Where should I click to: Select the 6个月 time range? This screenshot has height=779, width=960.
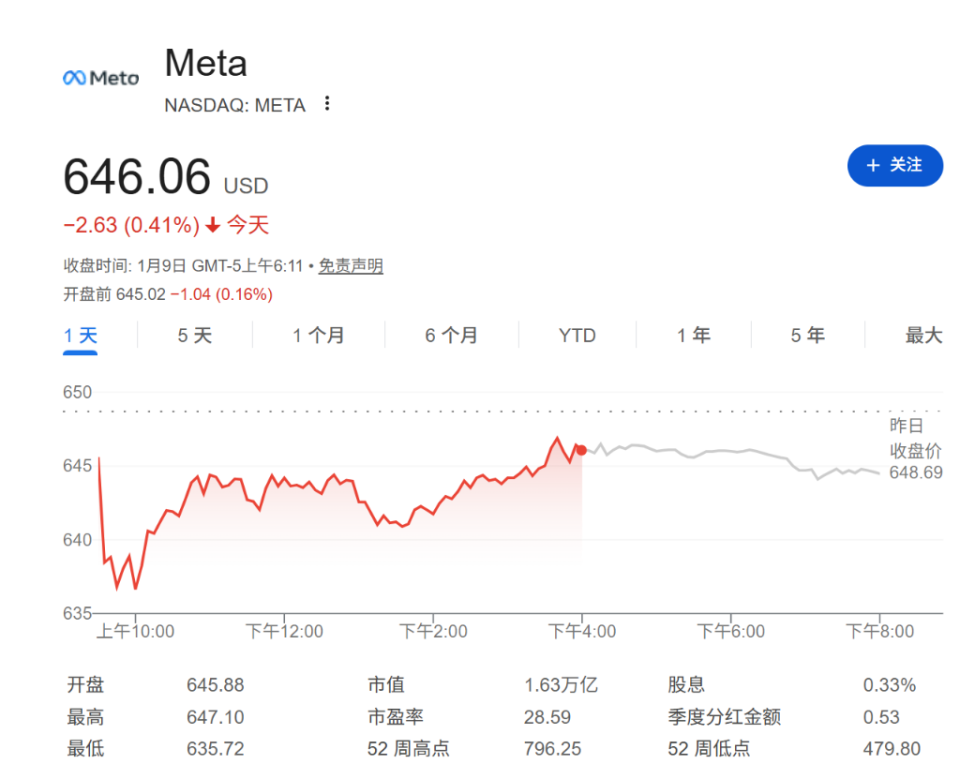(451, 336)
